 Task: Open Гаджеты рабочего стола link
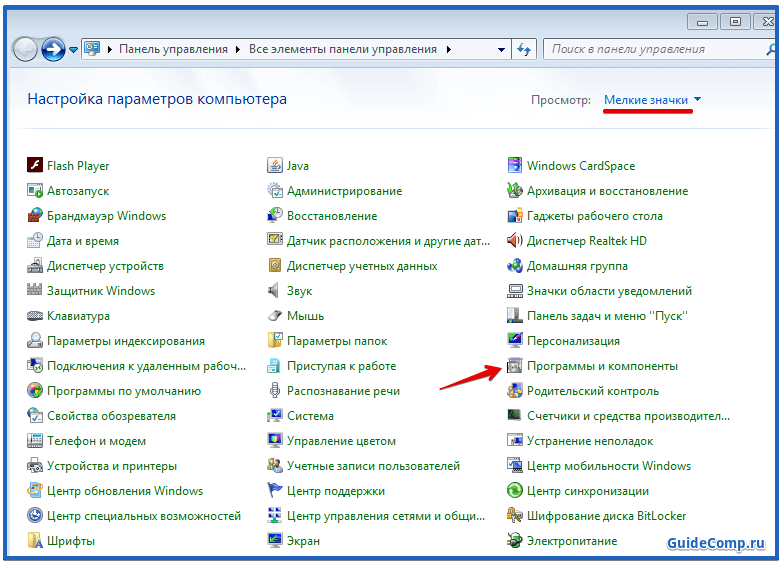[594, 216]
